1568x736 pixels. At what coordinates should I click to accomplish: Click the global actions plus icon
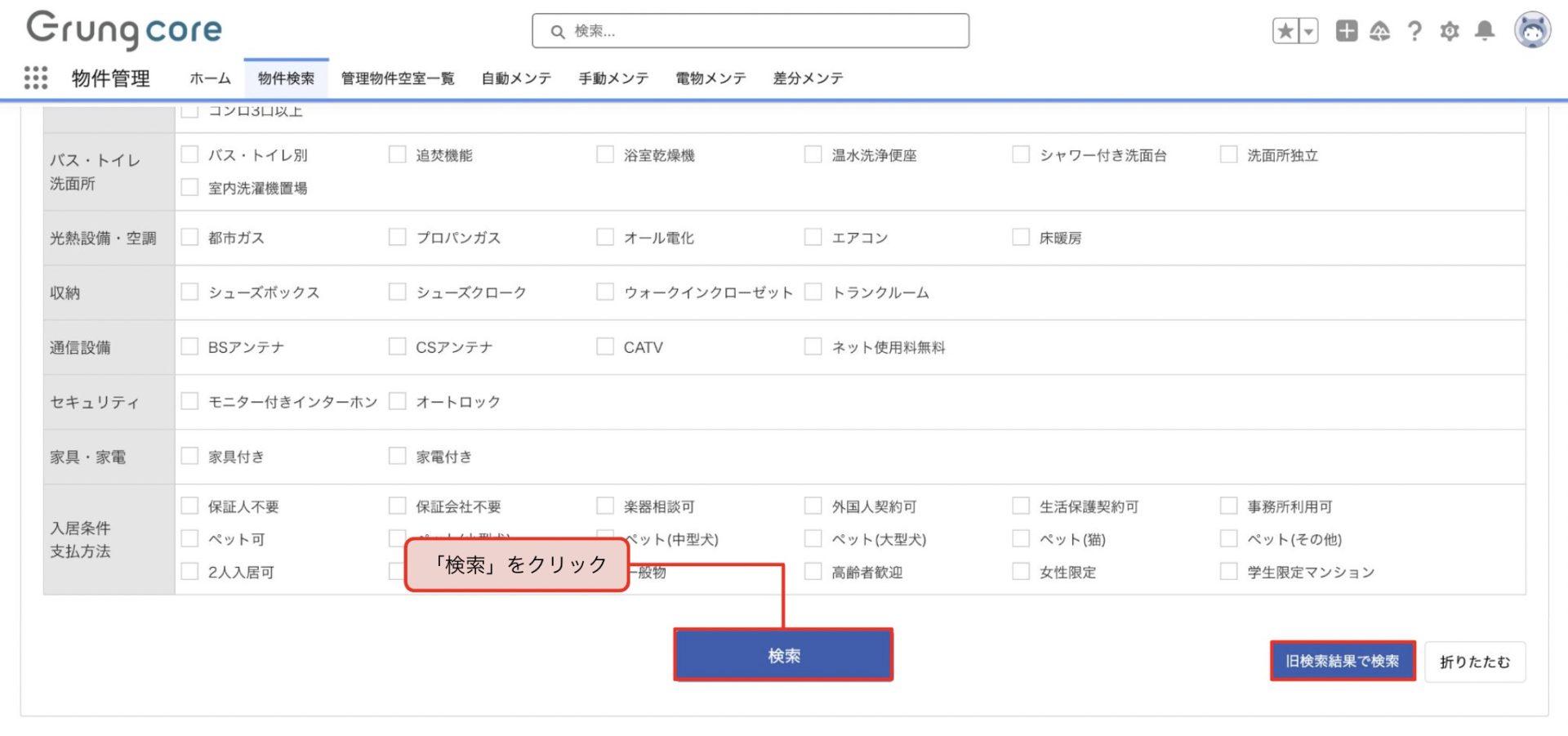1346,31
